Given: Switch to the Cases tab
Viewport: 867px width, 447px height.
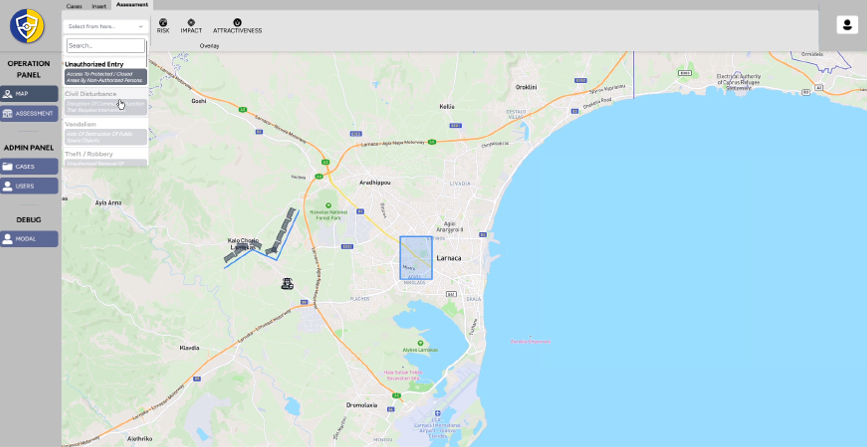Looking at the screenshot, I should pyautogui.click(x=74, y=5).
